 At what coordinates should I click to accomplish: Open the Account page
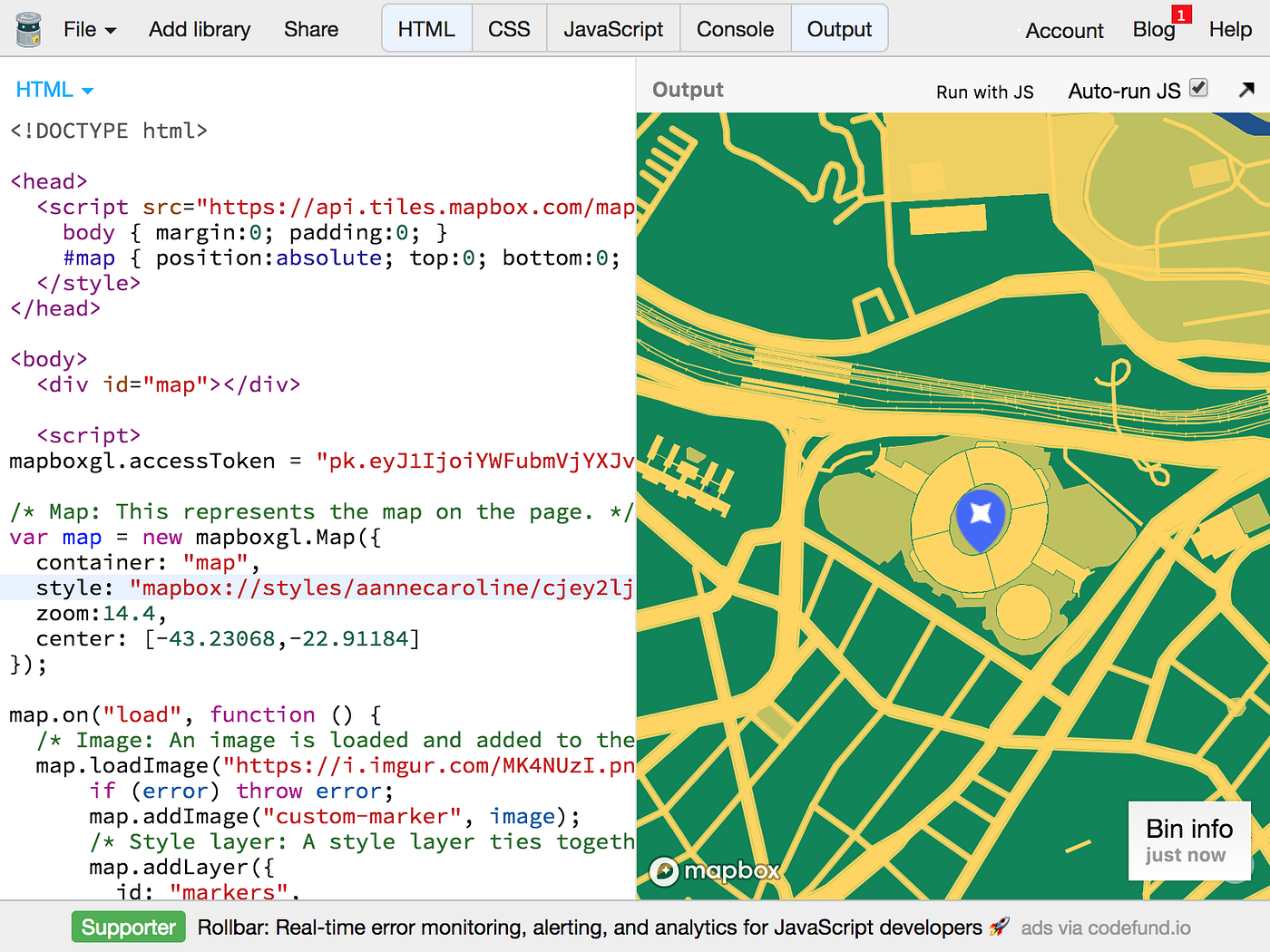[1063, 31]
